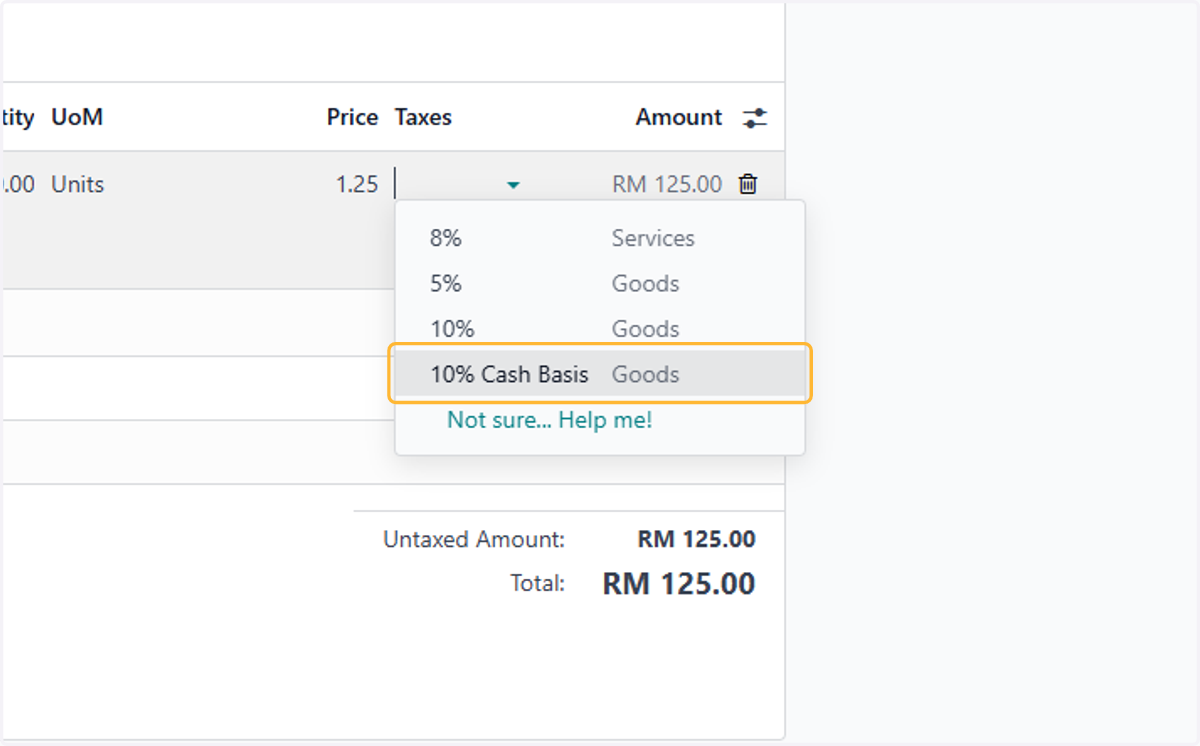Select the 10% Cash Basis tax

600,374
